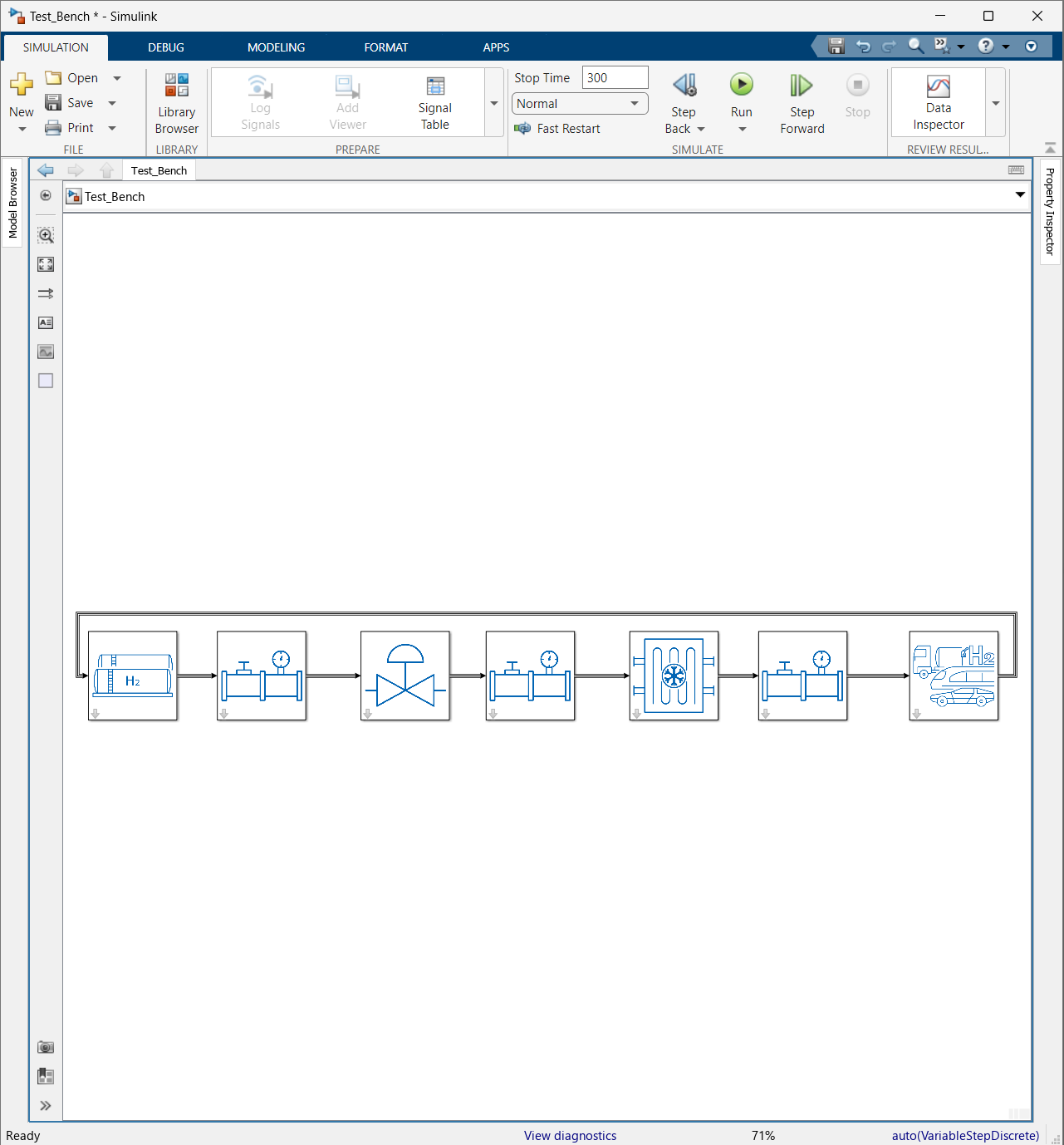Open the Library Browser
The image size is (1064, 1145).
click(176, 103)
